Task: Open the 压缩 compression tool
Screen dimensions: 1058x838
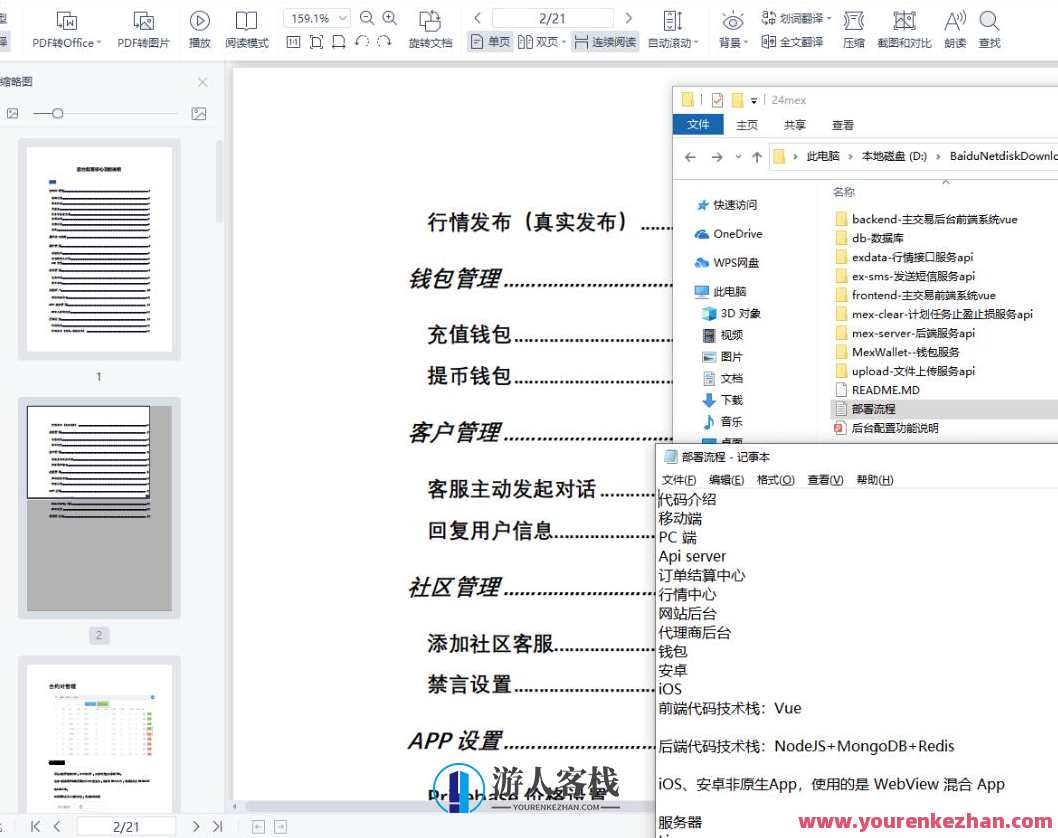Action: click(x=855, y=30)
